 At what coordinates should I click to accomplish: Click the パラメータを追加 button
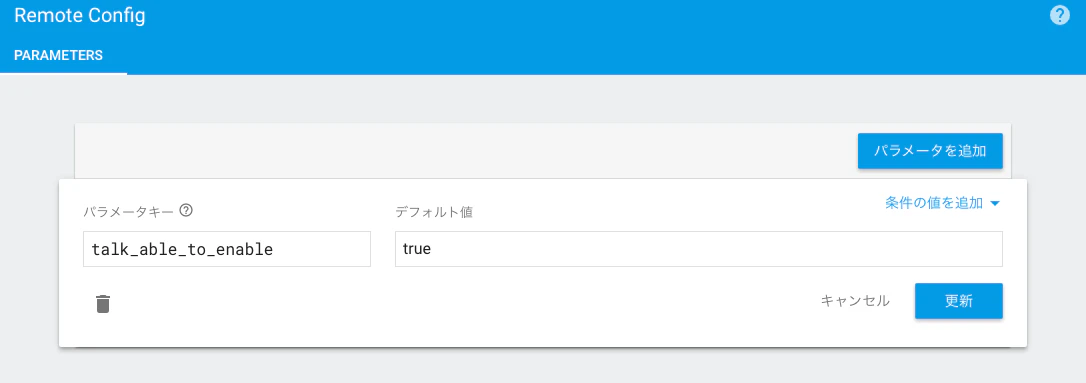(930, 151)
